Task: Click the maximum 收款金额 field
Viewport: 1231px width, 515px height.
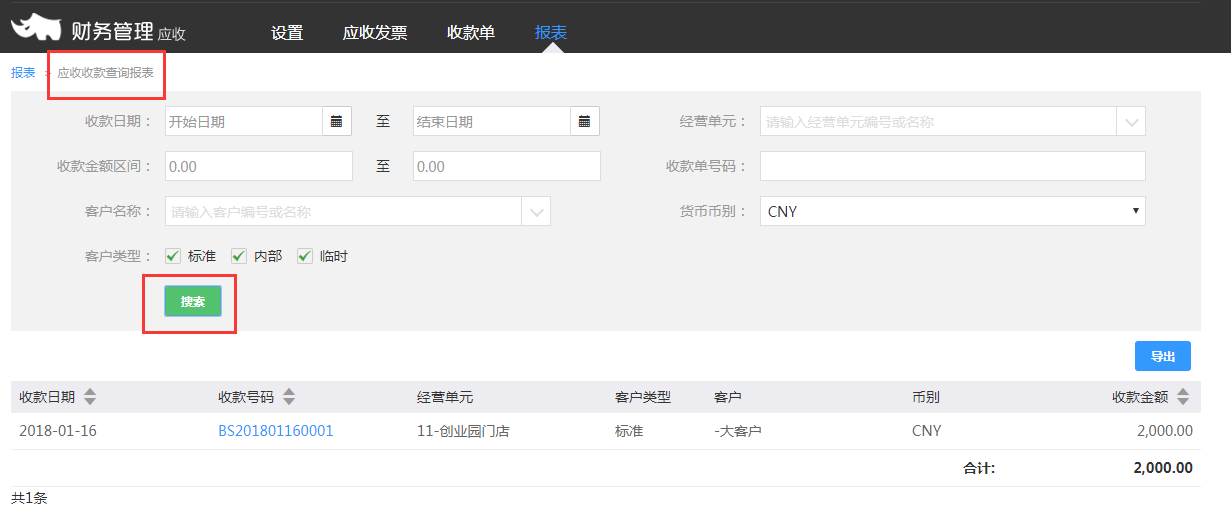Action: [x=507, y=166]
